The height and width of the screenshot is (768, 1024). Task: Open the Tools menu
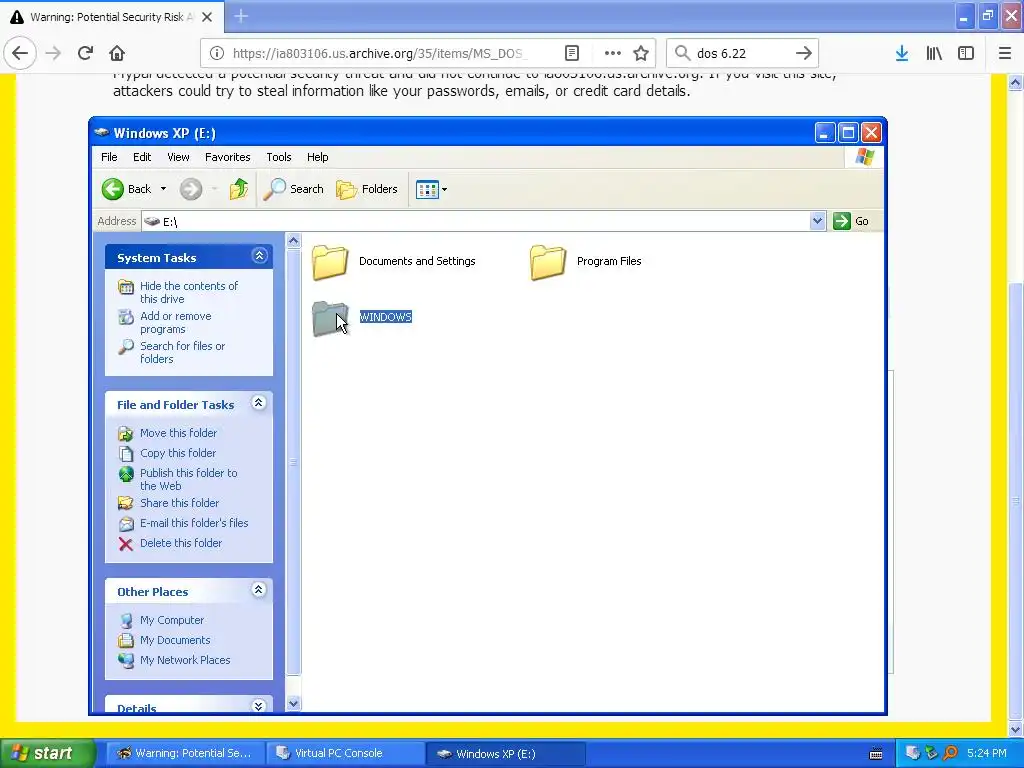(x=279, y=157)
